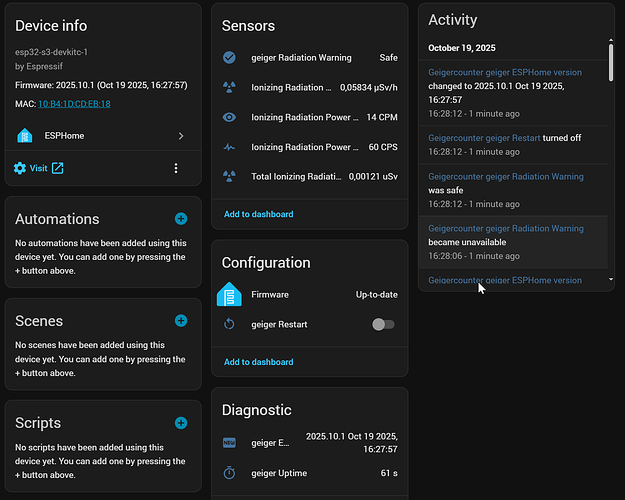Click the ESPHome integration logo icon
Screen dimensions: 625x500
click(x=25, y=136)
